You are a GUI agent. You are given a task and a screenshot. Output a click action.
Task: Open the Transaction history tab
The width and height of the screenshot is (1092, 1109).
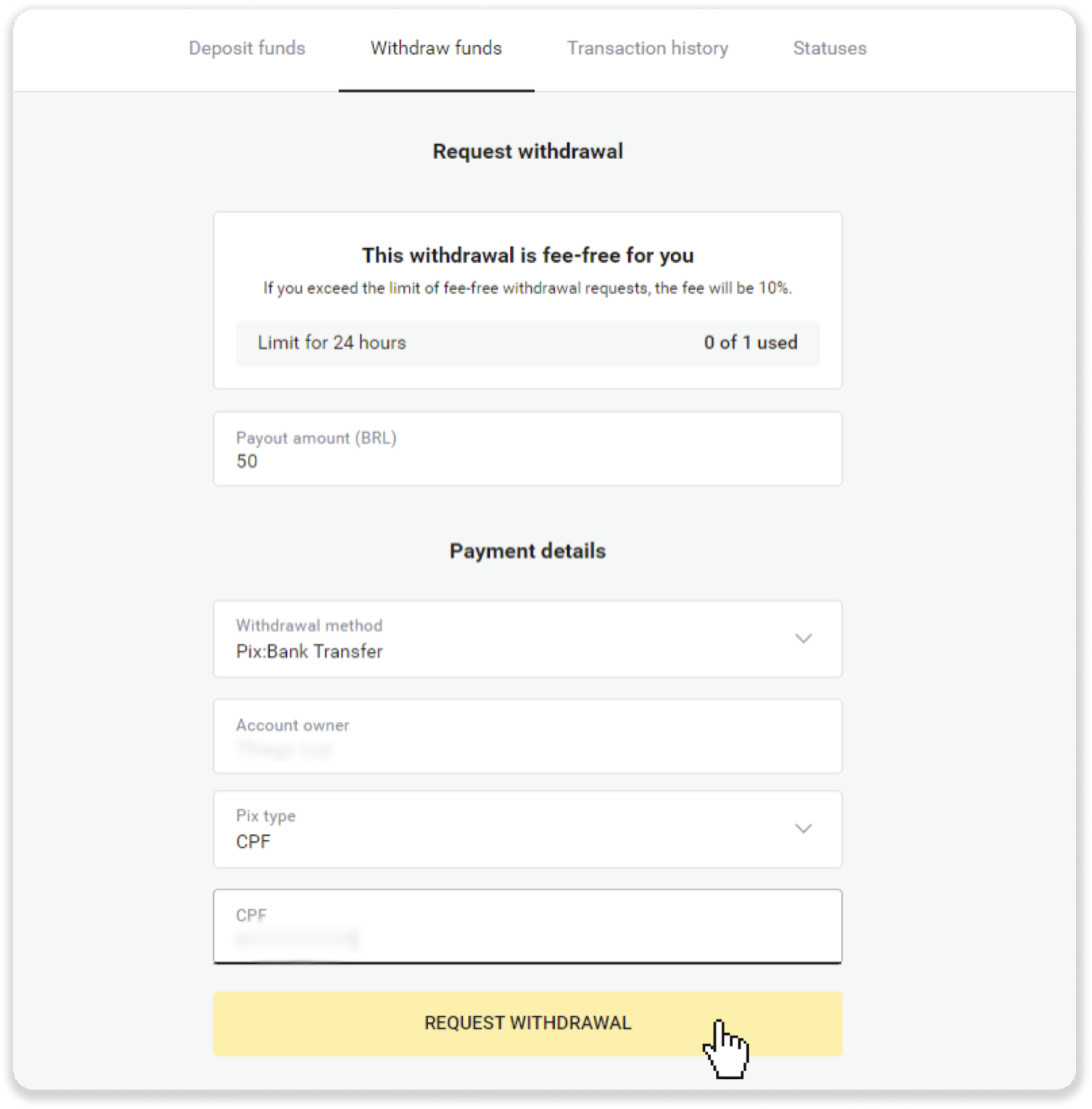click(x=648, y=49)
